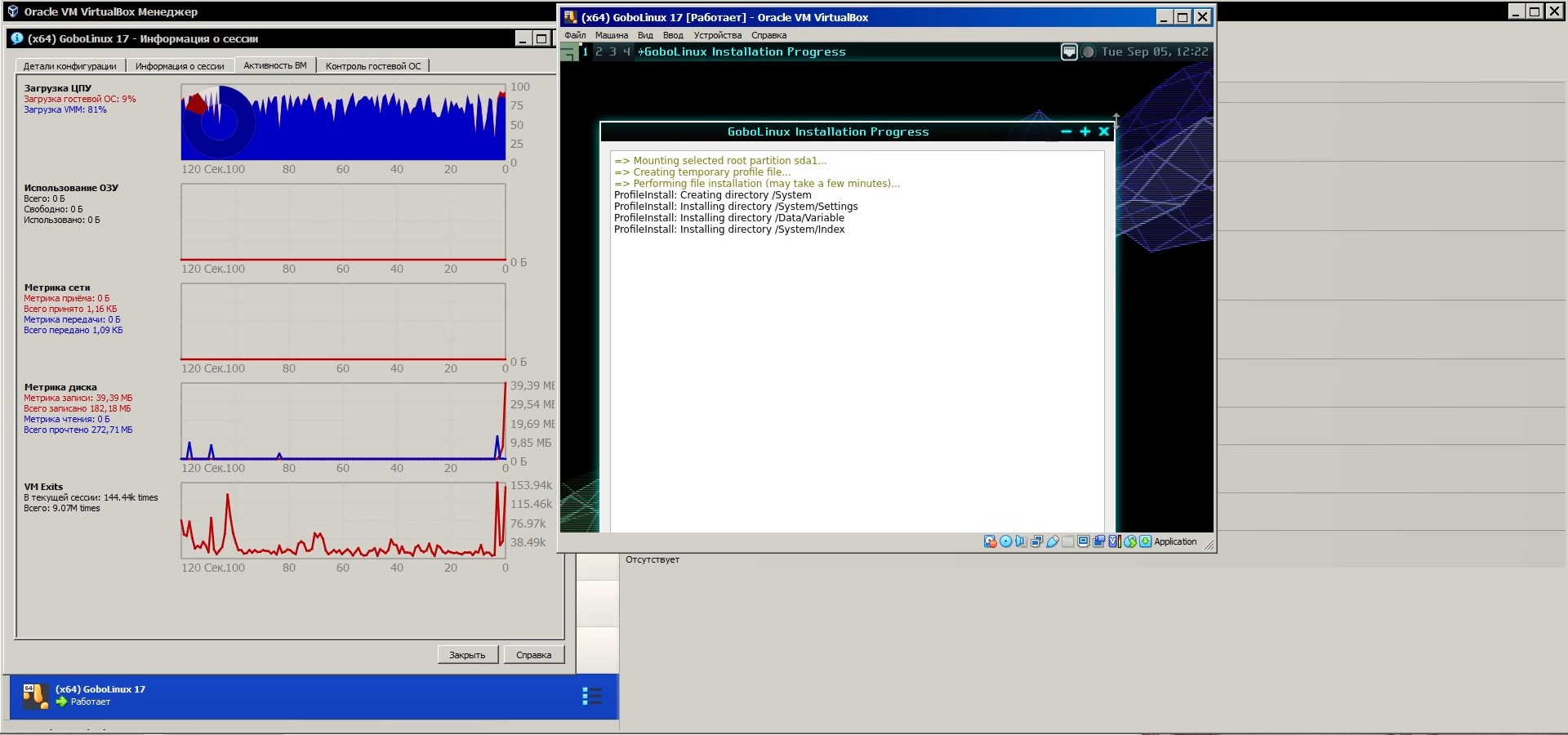Open the VM tools list menu icon
The width and height of the screenshot is (1568, 735).
pos(592,696)
